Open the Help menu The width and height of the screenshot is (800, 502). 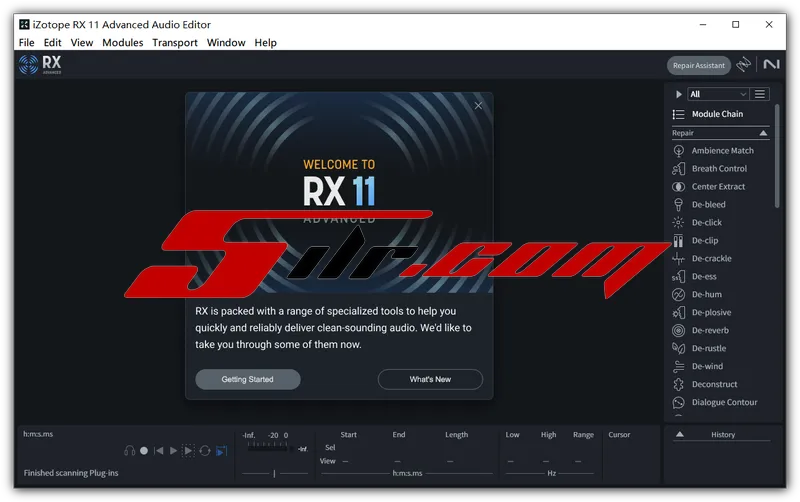point(265,43)
